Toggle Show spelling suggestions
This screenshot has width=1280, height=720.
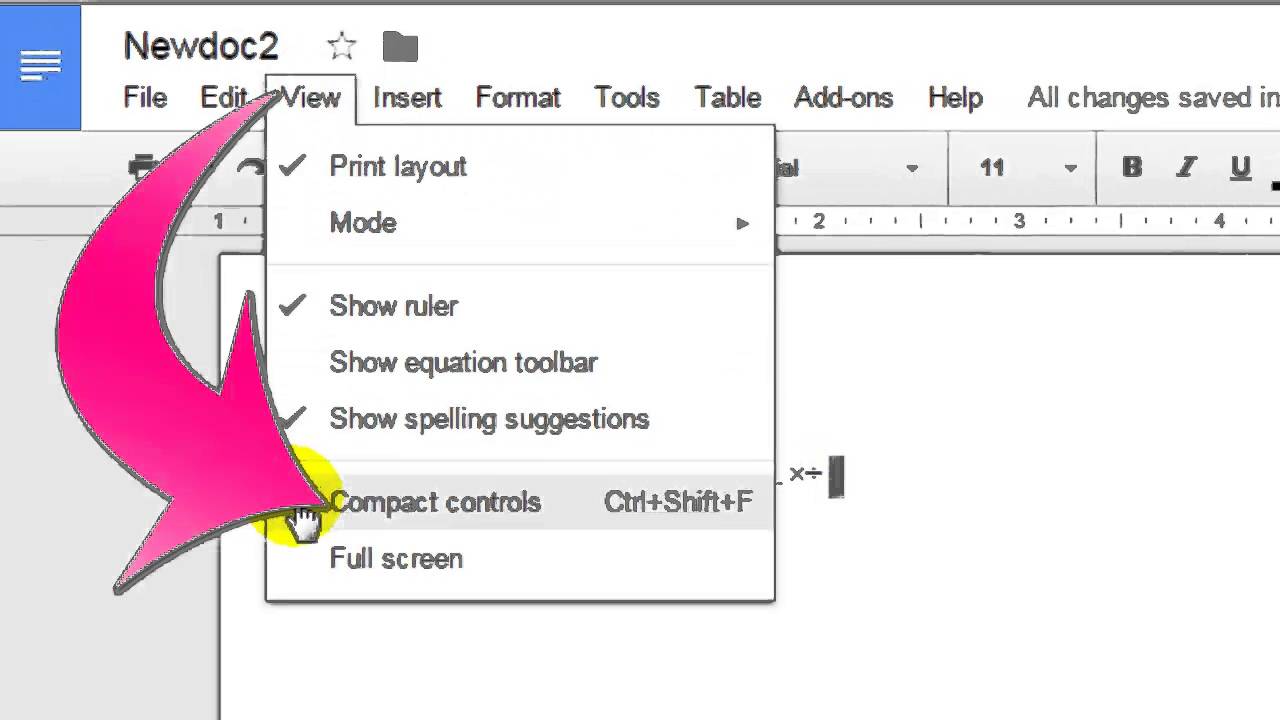point(520,418)
